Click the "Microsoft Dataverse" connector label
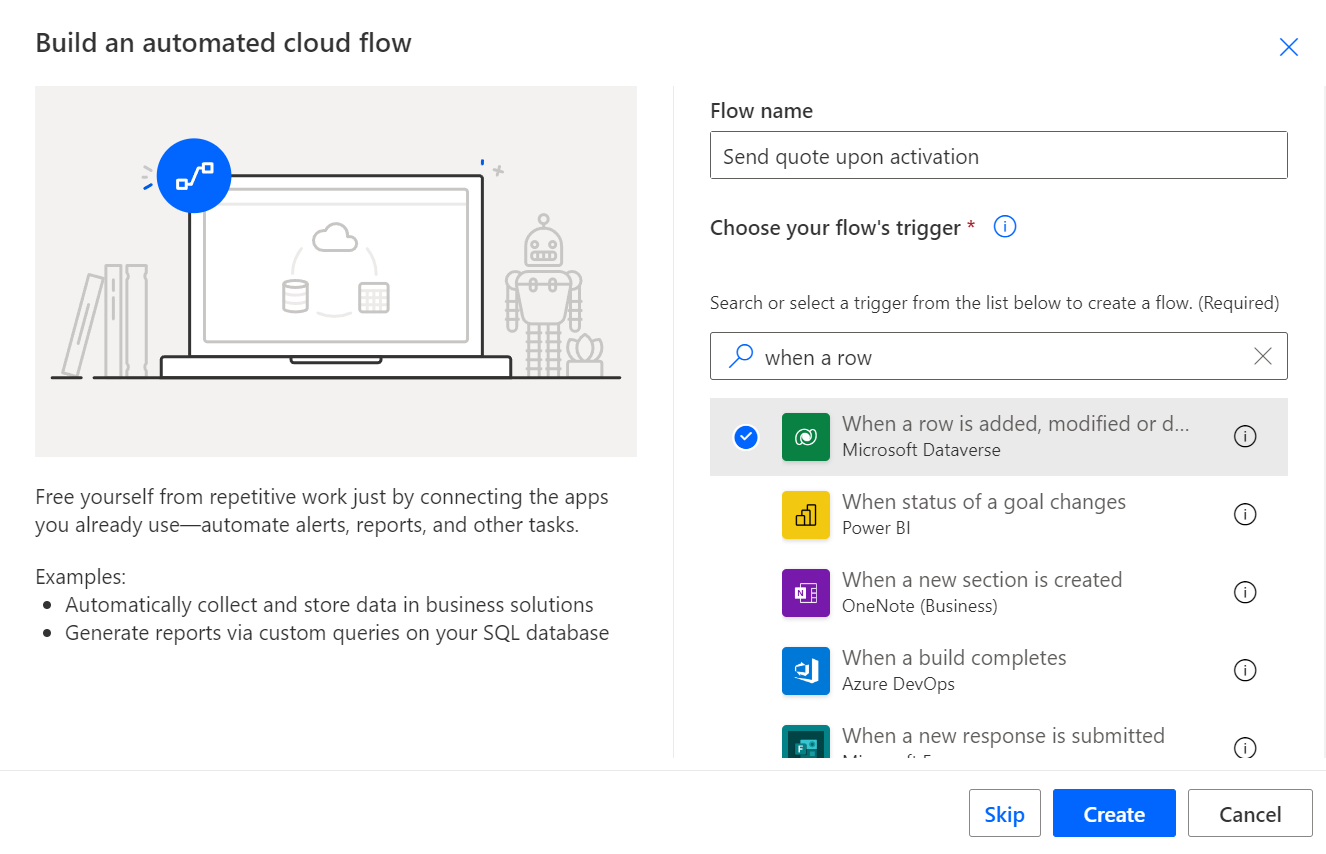Screen dimensions: 1326x854 click(921, 450)
